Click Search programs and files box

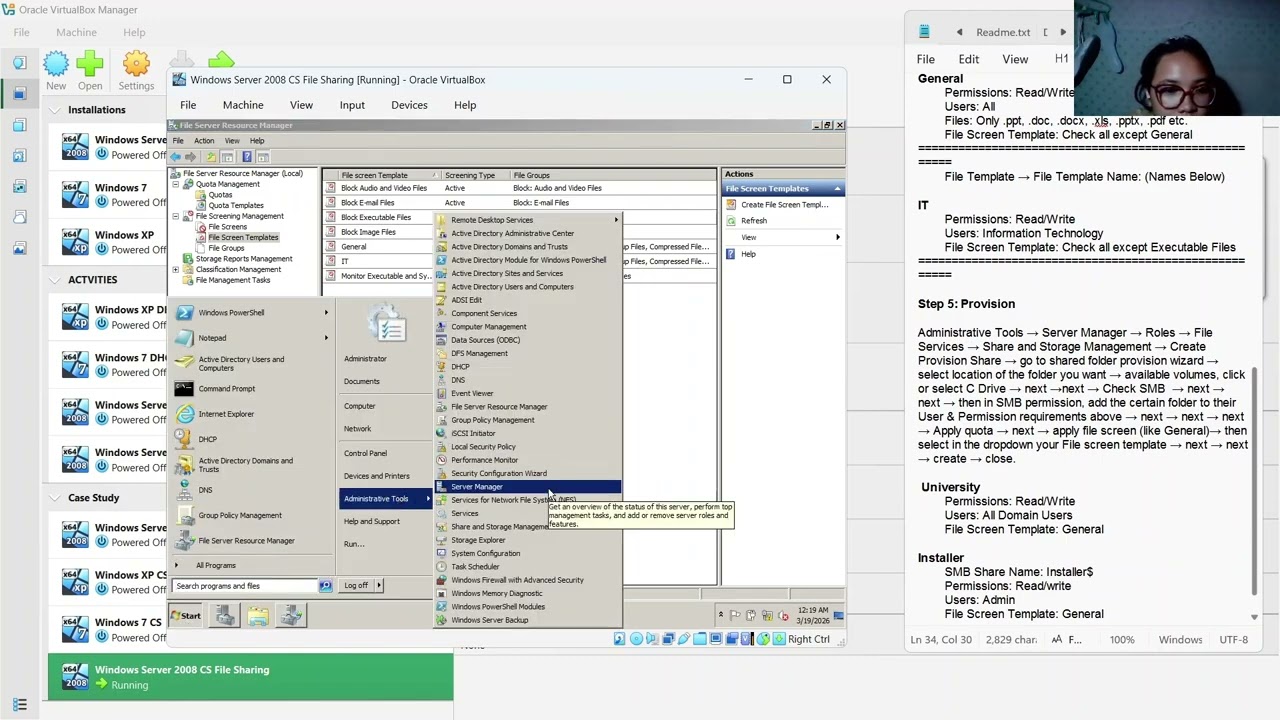[x=246, y=586]
